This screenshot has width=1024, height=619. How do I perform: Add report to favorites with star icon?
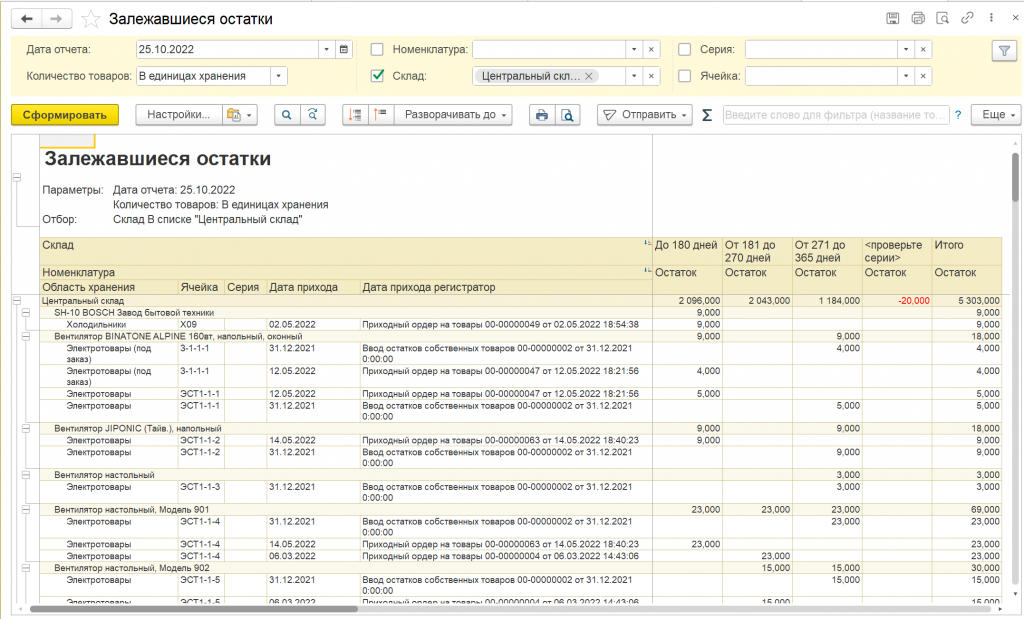[x=91, y=19]
